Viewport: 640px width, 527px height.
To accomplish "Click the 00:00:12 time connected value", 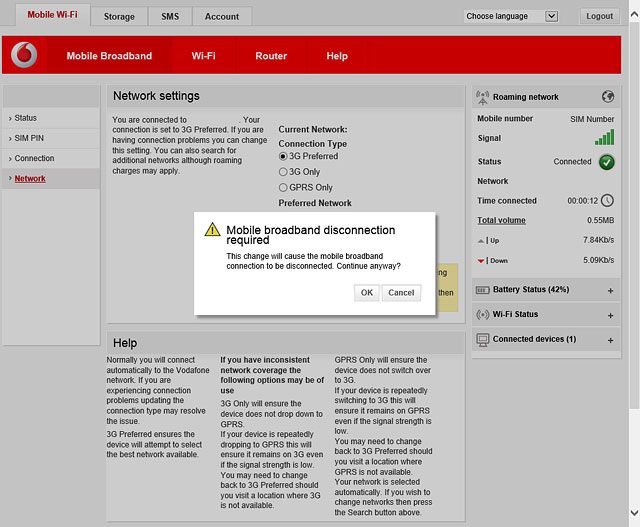I will click(582, 200).
